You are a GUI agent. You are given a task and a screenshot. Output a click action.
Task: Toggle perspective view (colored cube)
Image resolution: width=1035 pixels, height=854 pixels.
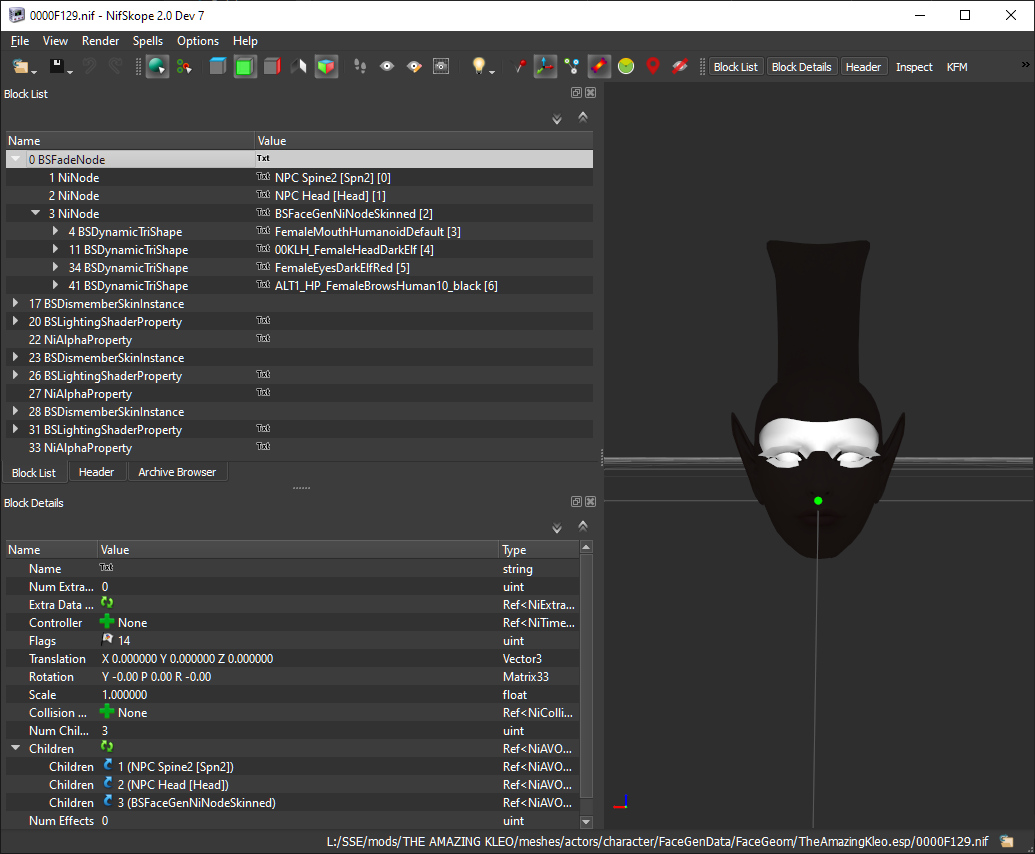(326, 67)
